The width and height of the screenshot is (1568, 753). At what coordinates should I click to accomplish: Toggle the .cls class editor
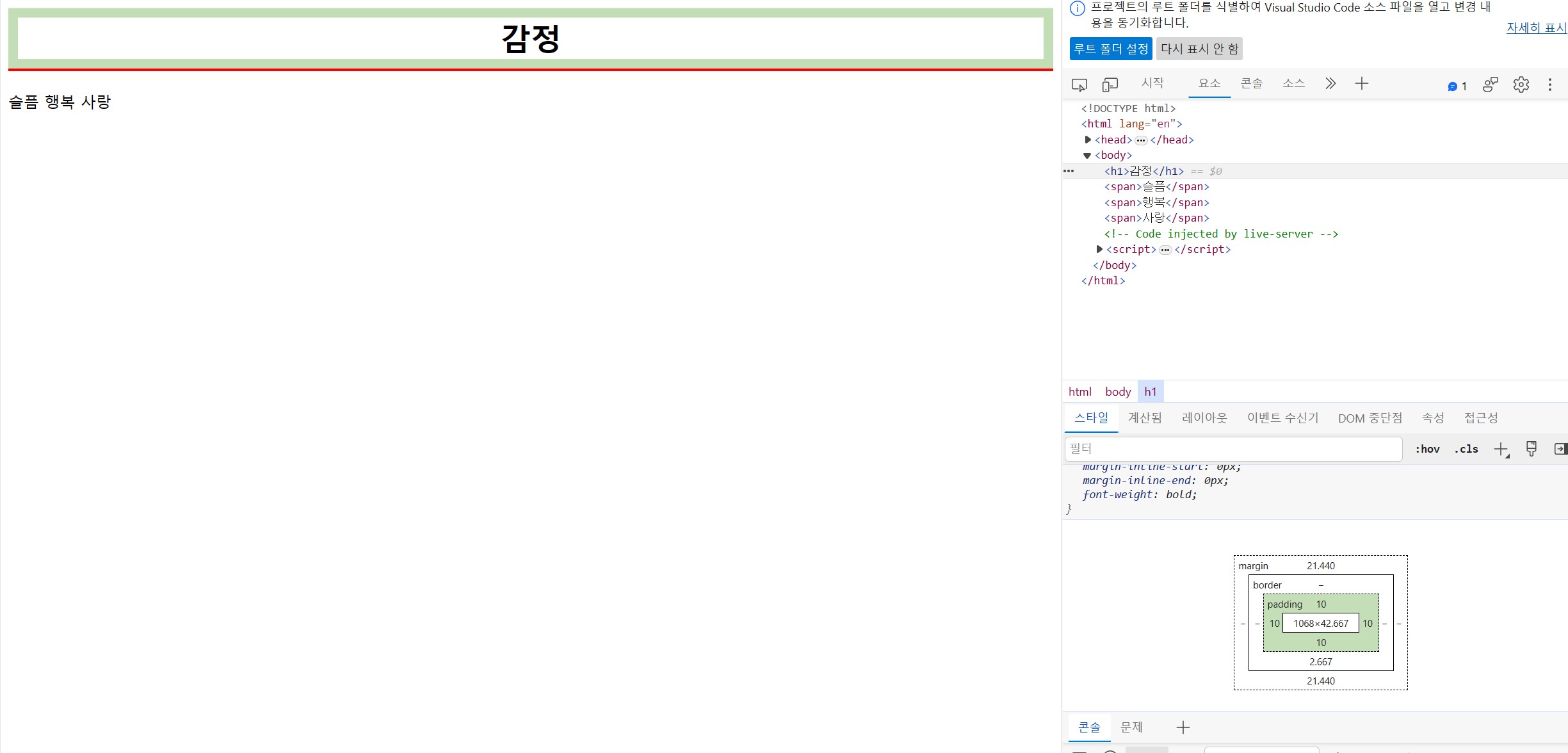(x=1466, y=449)
